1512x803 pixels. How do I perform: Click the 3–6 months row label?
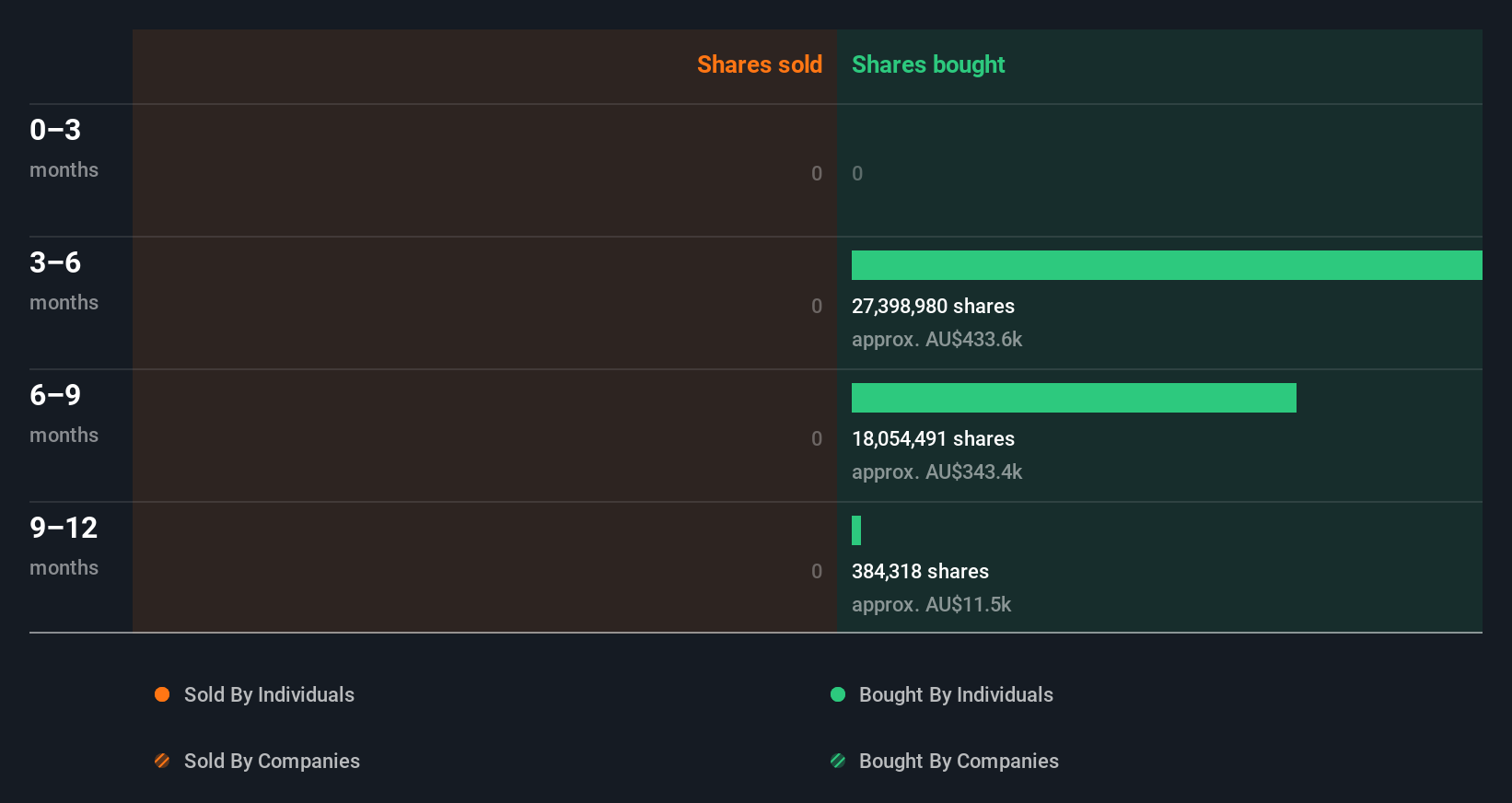[x=64, y=280]
